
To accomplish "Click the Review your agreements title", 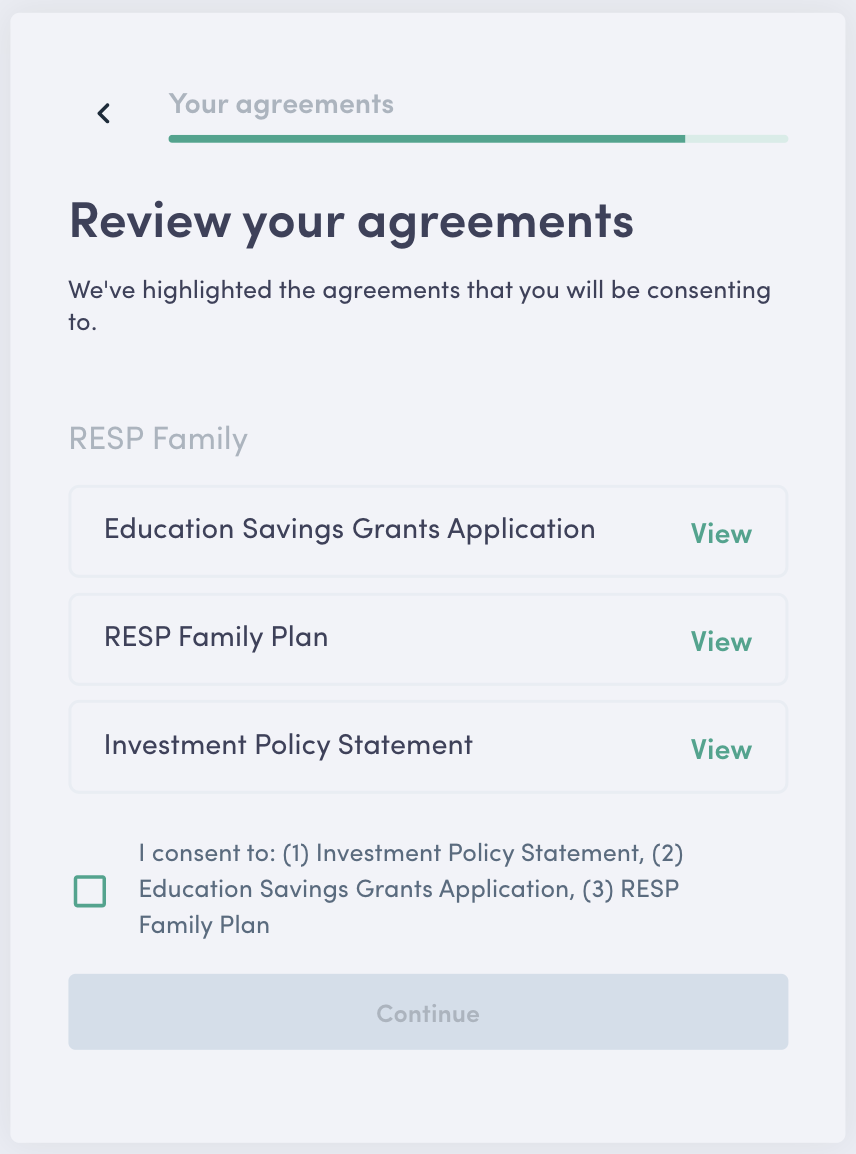I will coord(351,220).
